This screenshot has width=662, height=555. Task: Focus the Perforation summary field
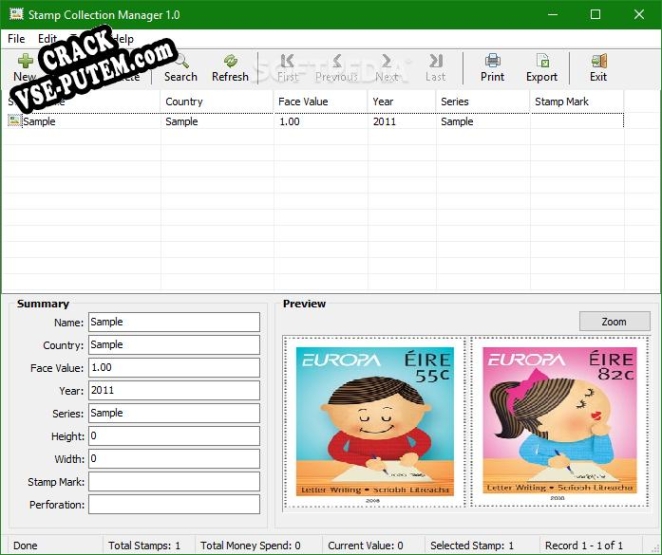[x=174, y=504]
